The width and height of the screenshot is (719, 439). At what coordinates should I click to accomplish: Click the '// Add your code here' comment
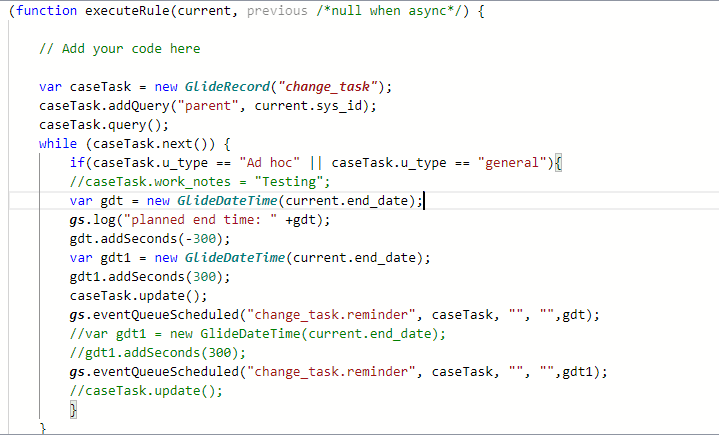120,49
